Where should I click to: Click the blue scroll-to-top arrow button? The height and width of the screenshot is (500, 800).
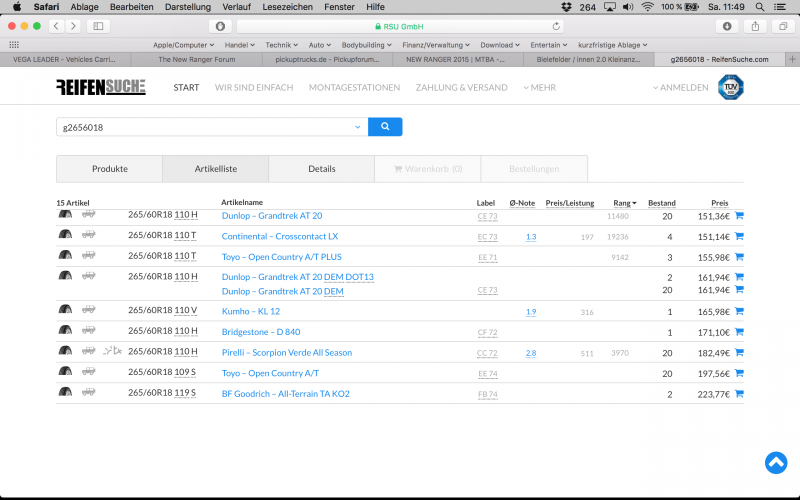click(x=776, y=463)
